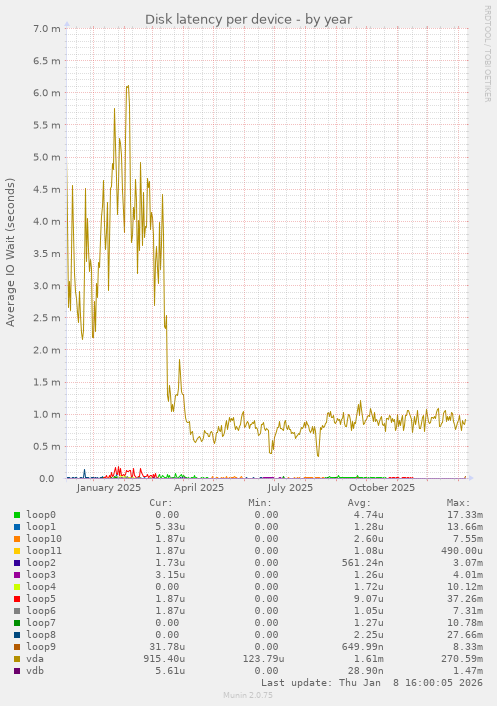Click the '3.5 m' y-axis tick label
The image size is (497, 706).
[46, 253]
